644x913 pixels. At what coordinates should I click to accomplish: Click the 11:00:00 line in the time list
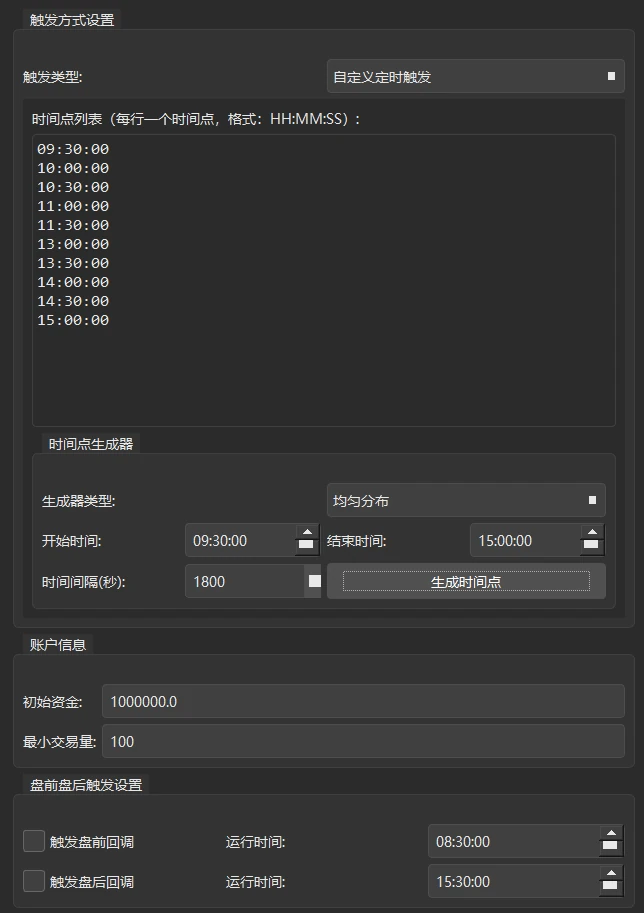pyautogui.click(x=73, y=206)
